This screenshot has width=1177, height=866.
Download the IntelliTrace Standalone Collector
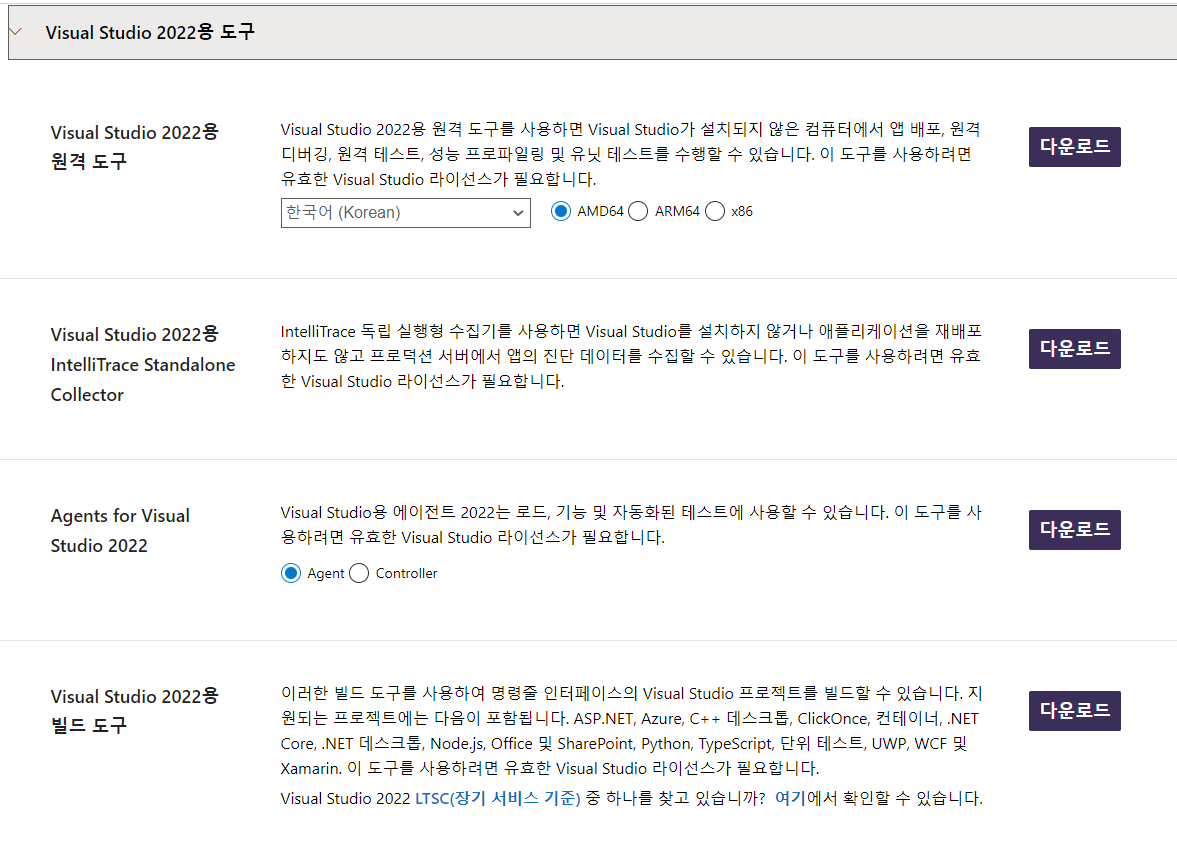(1074, 348)
